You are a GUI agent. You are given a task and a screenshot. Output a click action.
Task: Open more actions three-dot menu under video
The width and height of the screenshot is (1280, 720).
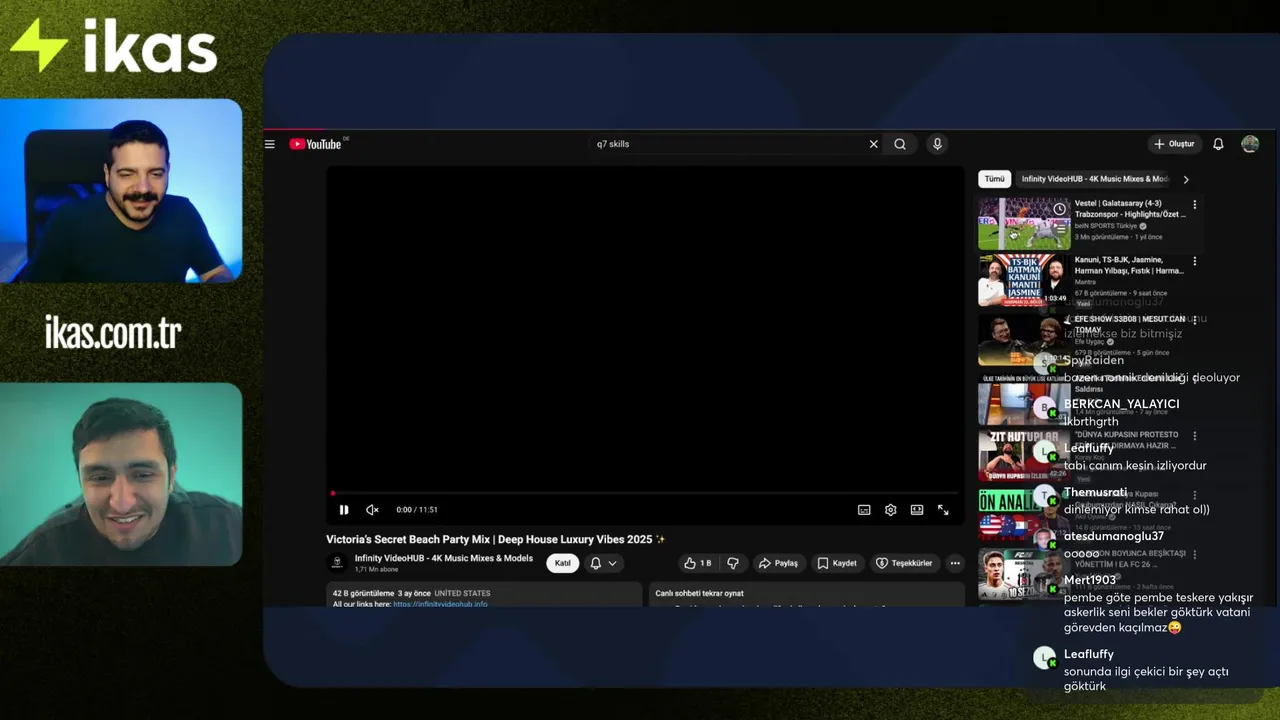point(955,563)
